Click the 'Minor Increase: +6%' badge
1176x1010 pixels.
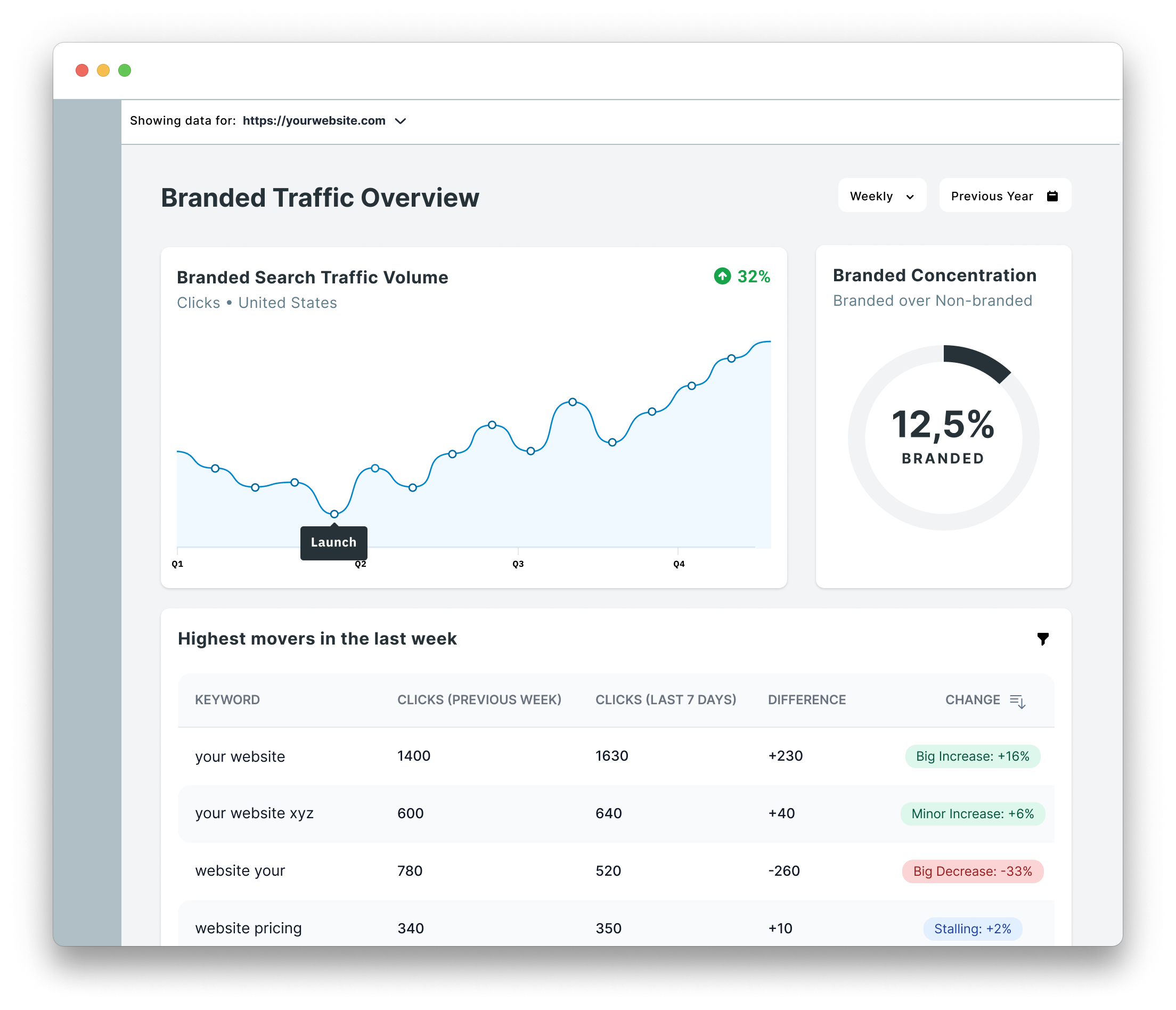(972, 813)
